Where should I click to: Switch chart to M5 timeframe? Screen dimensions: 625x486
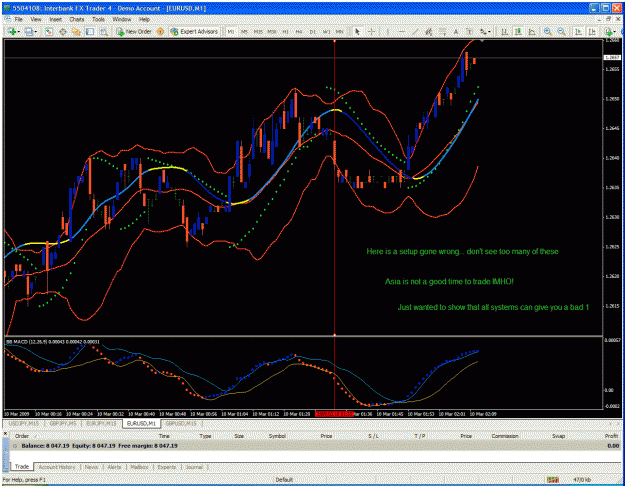(x=244, y=31)
